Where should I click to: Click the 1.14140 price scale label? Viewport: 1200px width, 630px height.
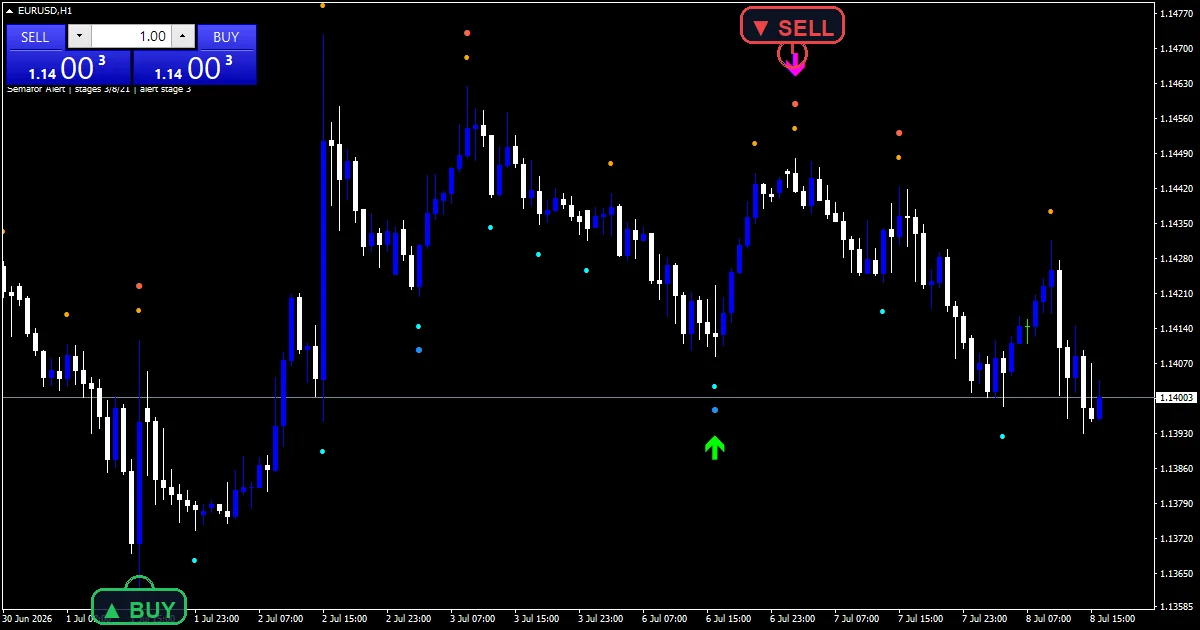click(1176, 329)
